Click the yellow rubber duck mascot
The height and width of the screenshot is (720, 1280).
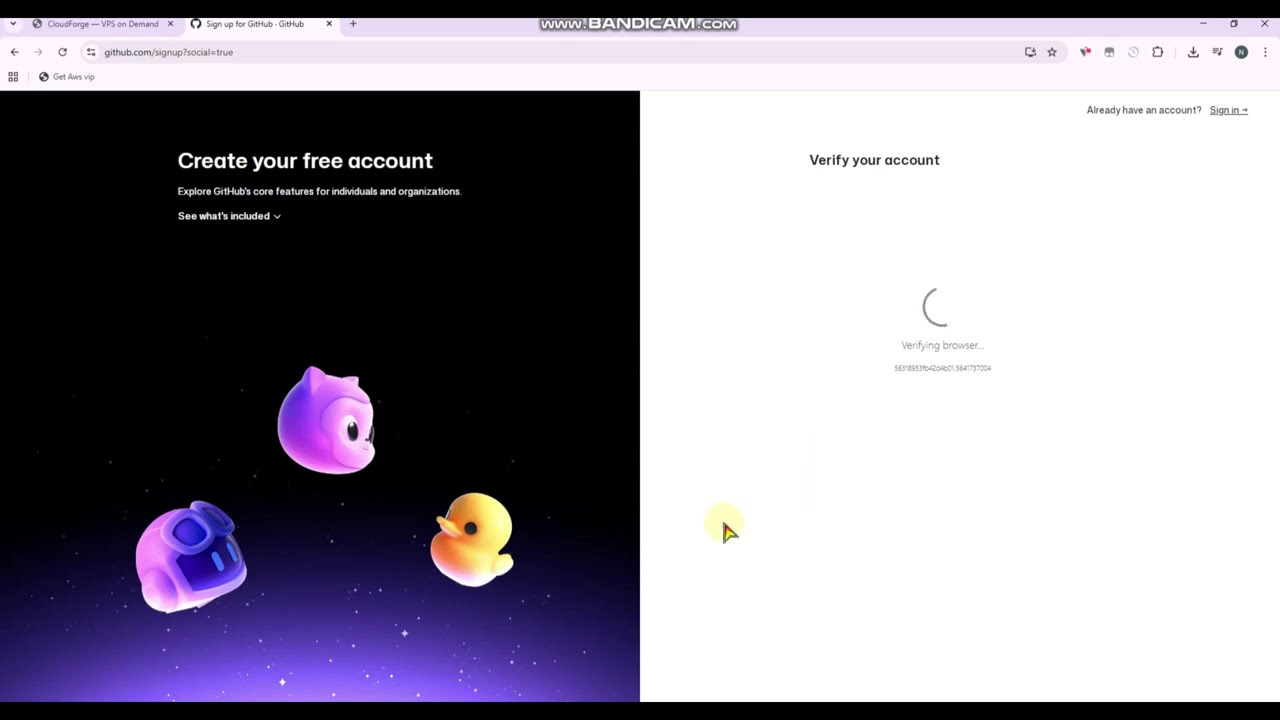click(472, 538)
